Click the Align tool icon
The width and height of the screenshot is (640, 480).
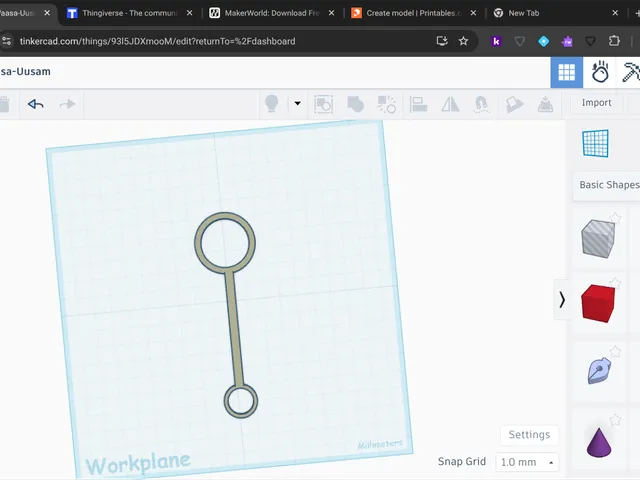[x=418, y=104]
